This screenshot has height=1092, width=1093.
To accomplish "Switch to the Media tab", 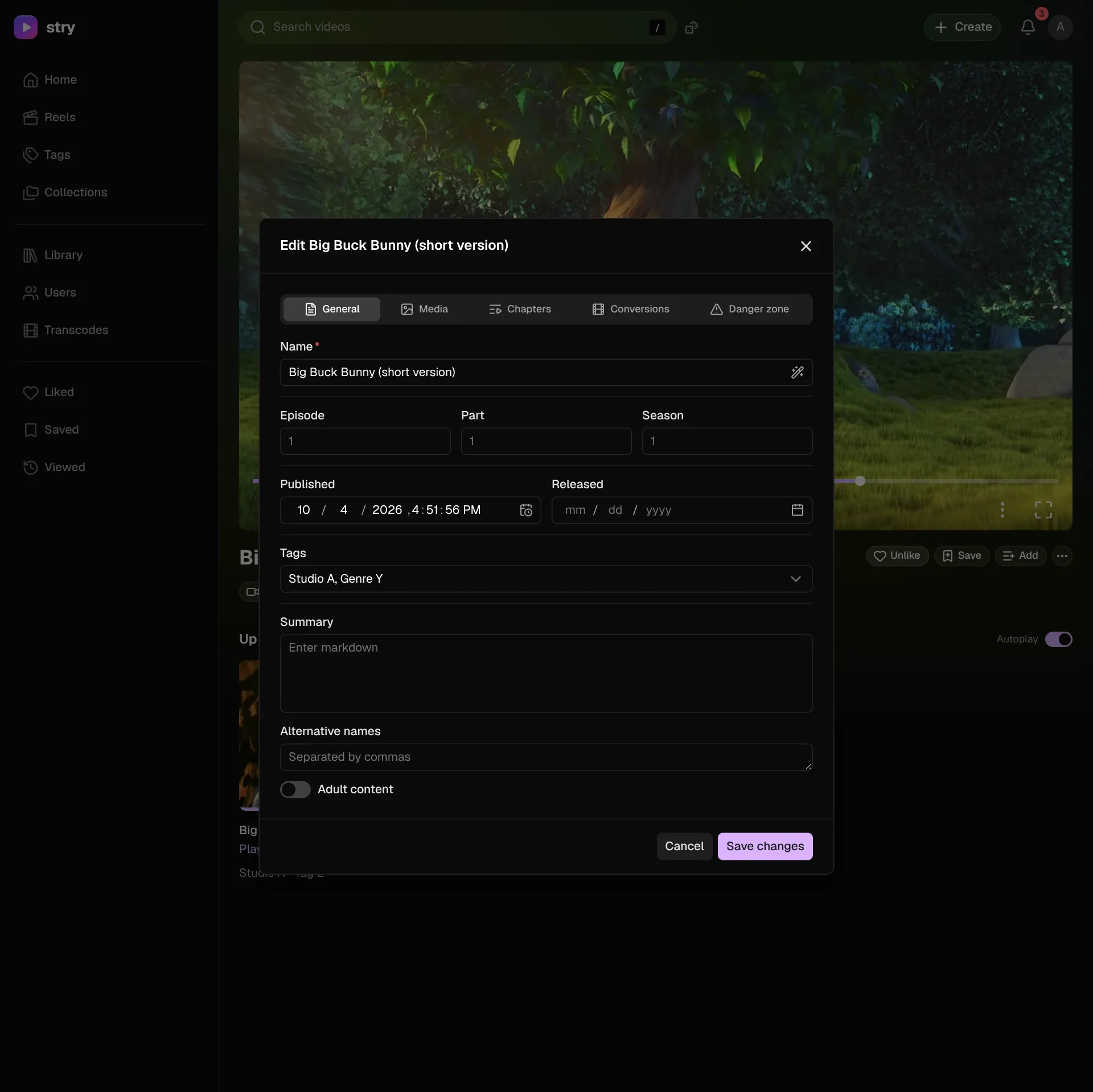I will tap(425, 309).
